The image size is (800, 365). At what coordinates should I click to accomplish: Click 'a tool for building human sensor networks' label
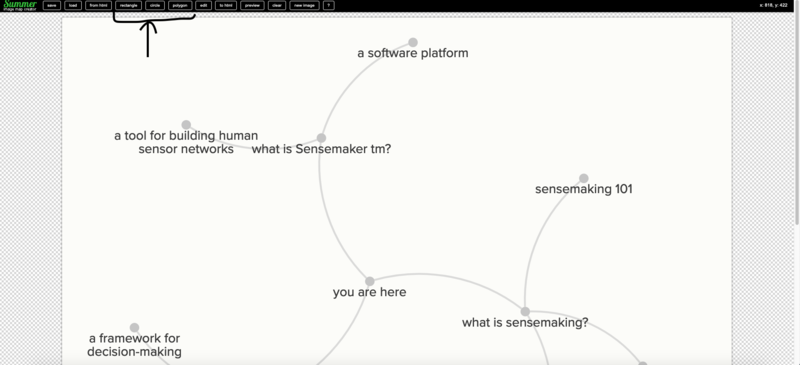click(x=186, y=142)
